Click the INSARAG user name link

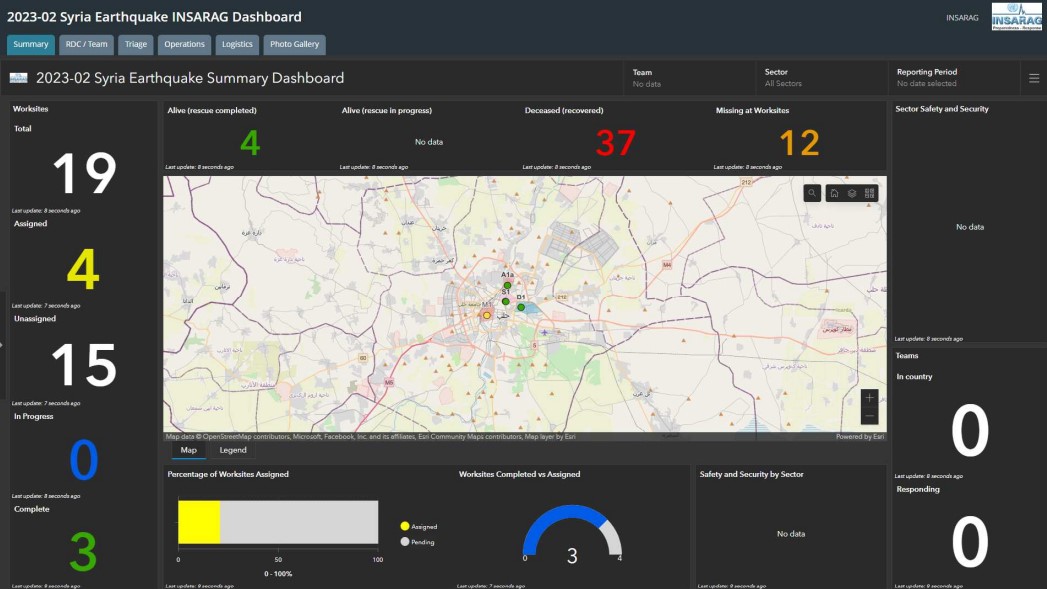[x=962, y=18]
